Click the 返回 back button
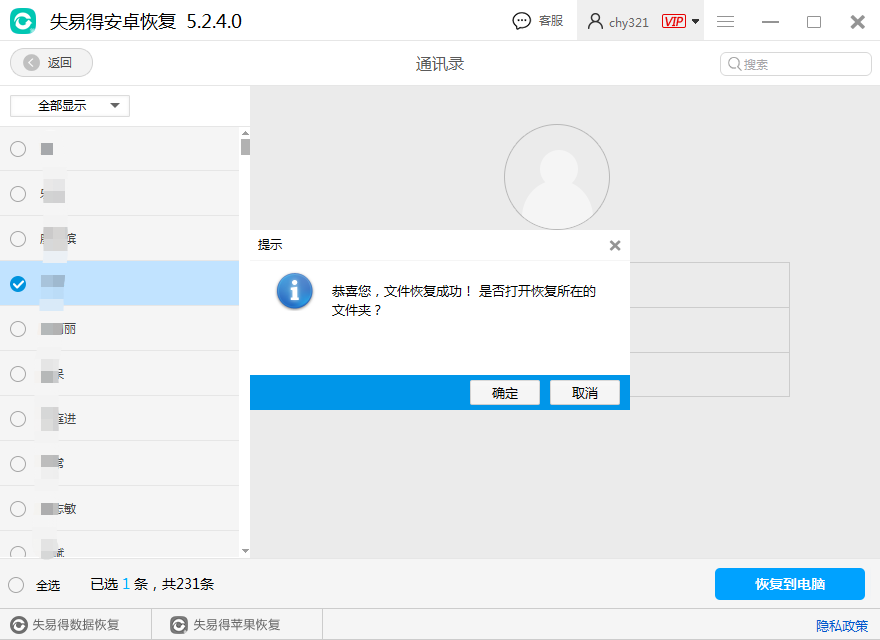 pos(52,62)
